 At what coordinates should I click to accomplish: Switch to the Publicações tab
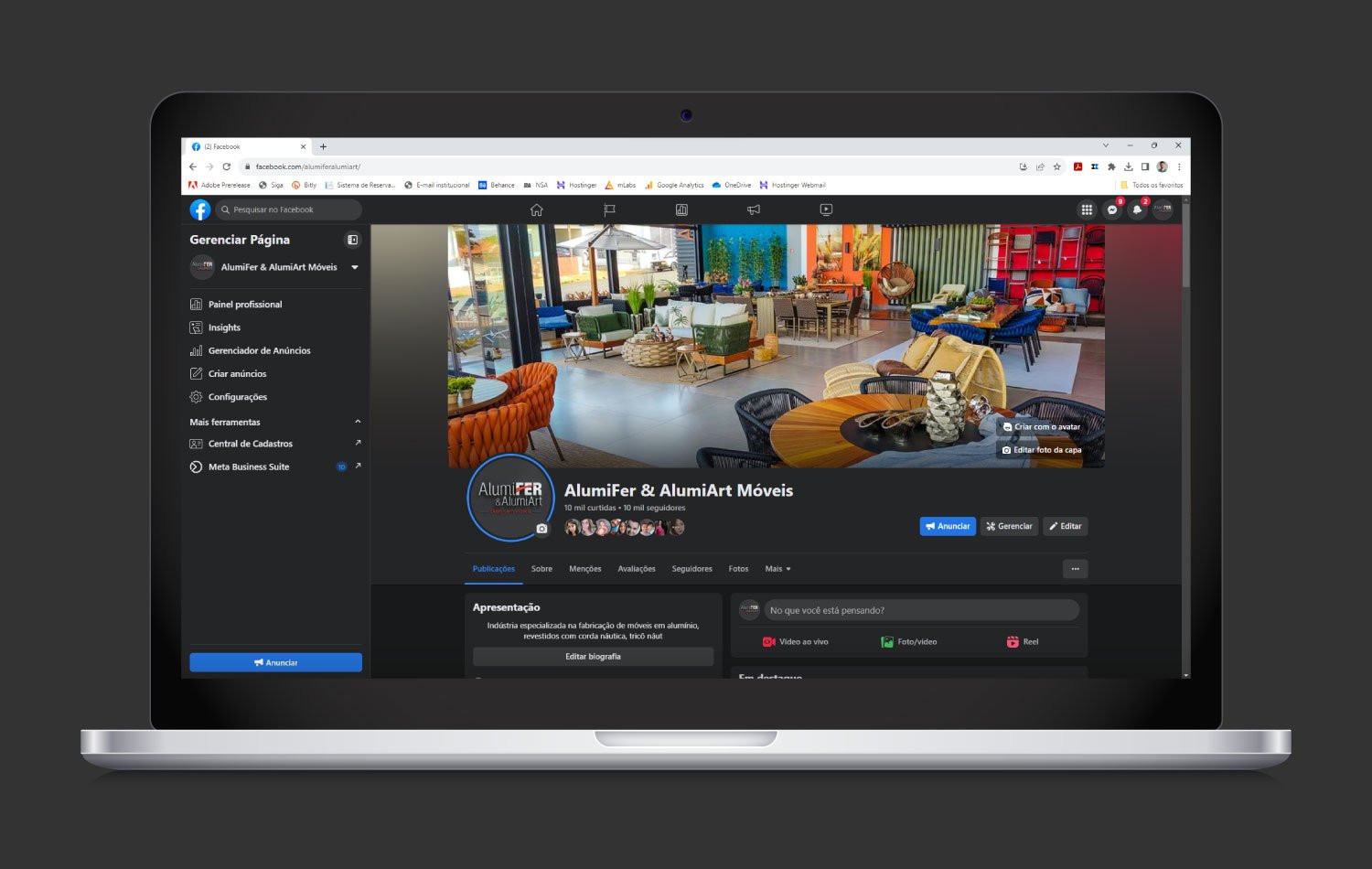pyautogui.click(x=494, y=569)
